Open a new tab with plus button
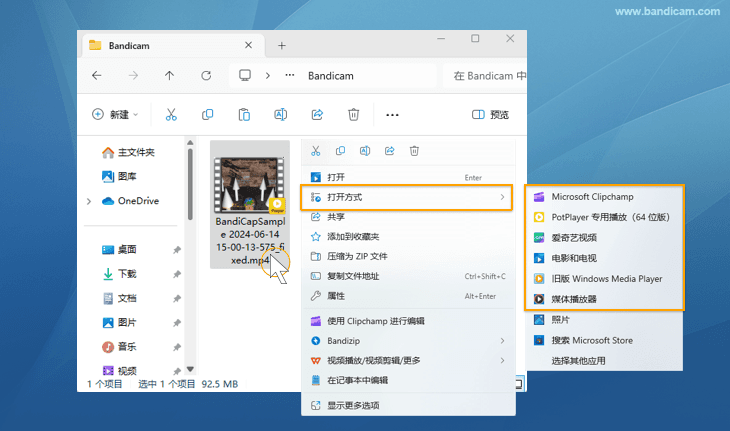 pyautogui.click(x=282, y=46)
